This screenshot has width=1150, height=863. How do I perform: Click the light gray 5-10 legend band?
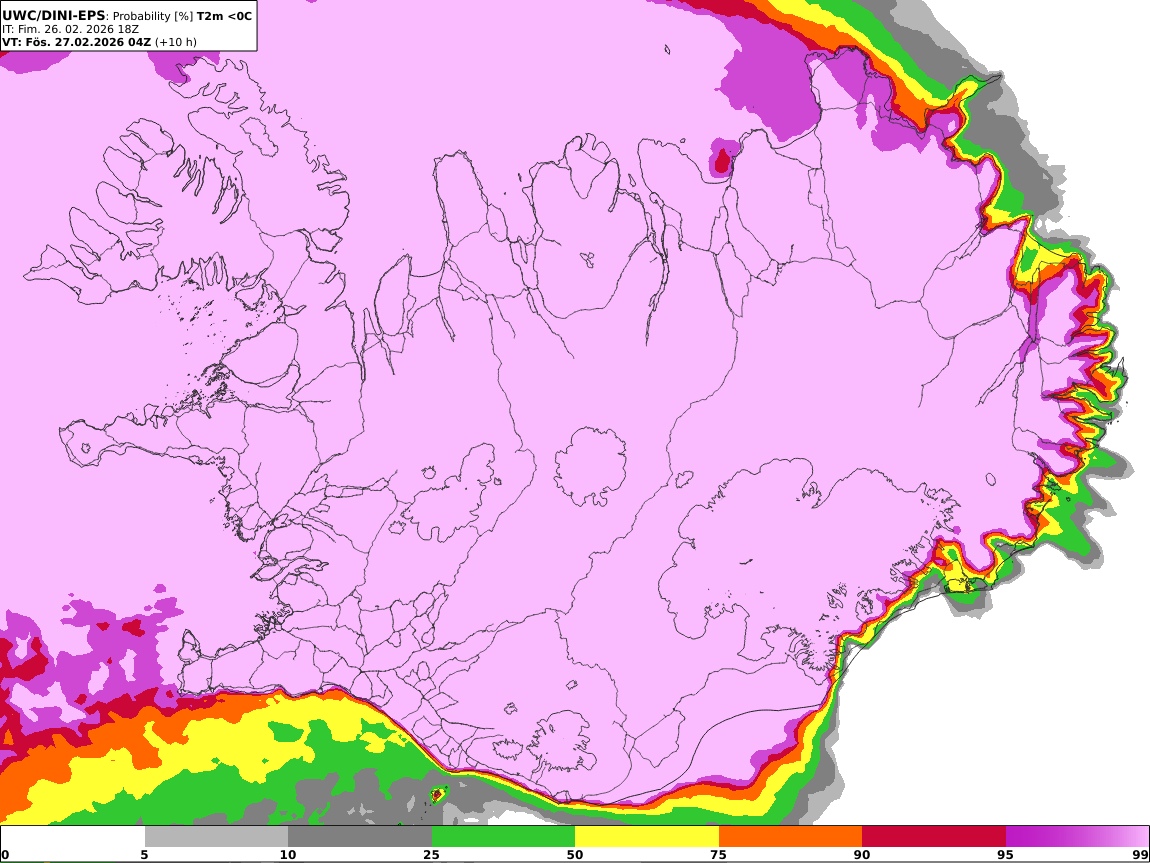(216, 836)
